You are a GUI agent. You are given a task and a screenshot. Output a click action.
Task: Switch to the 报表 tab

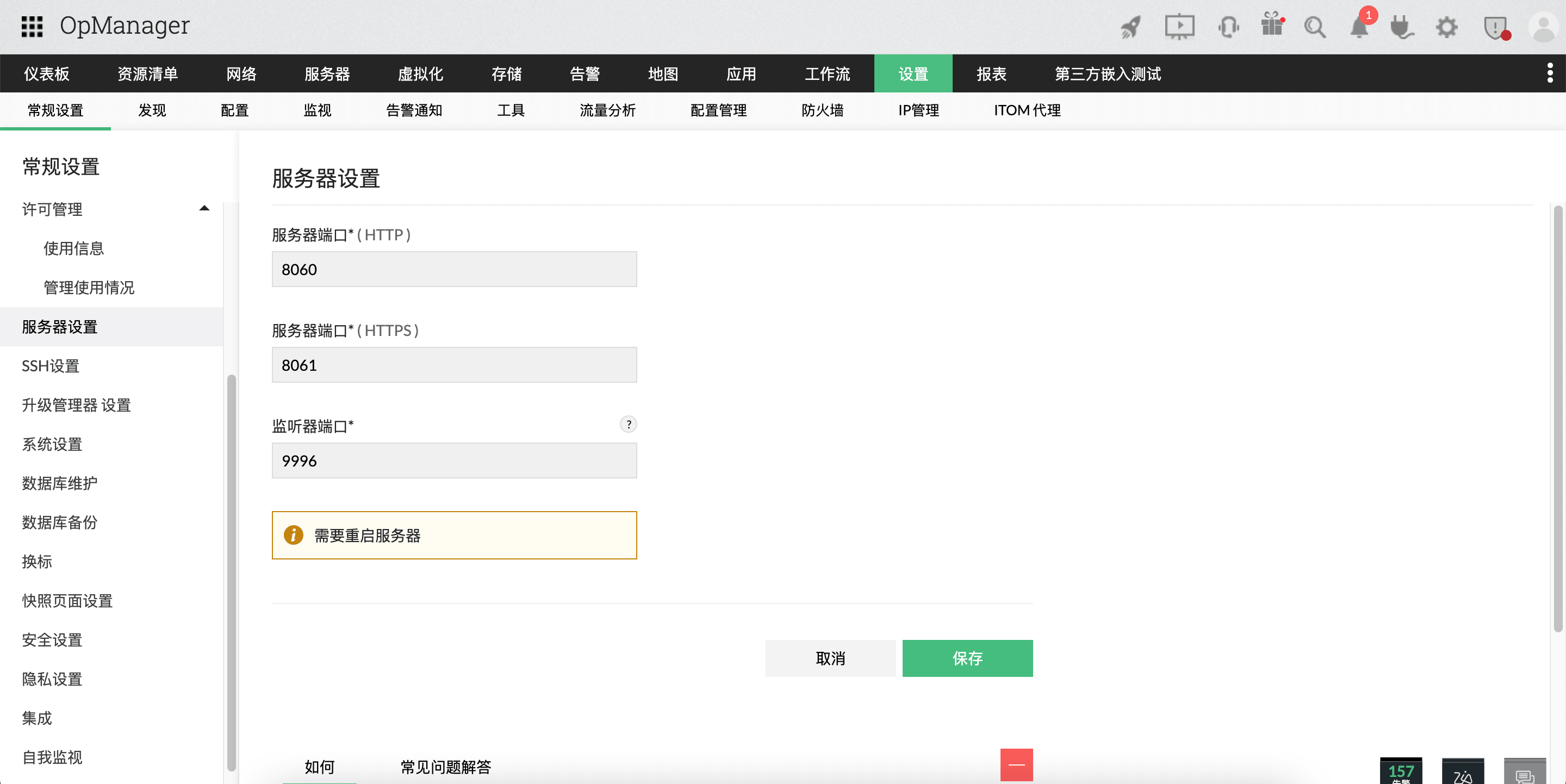pos(992,73)
